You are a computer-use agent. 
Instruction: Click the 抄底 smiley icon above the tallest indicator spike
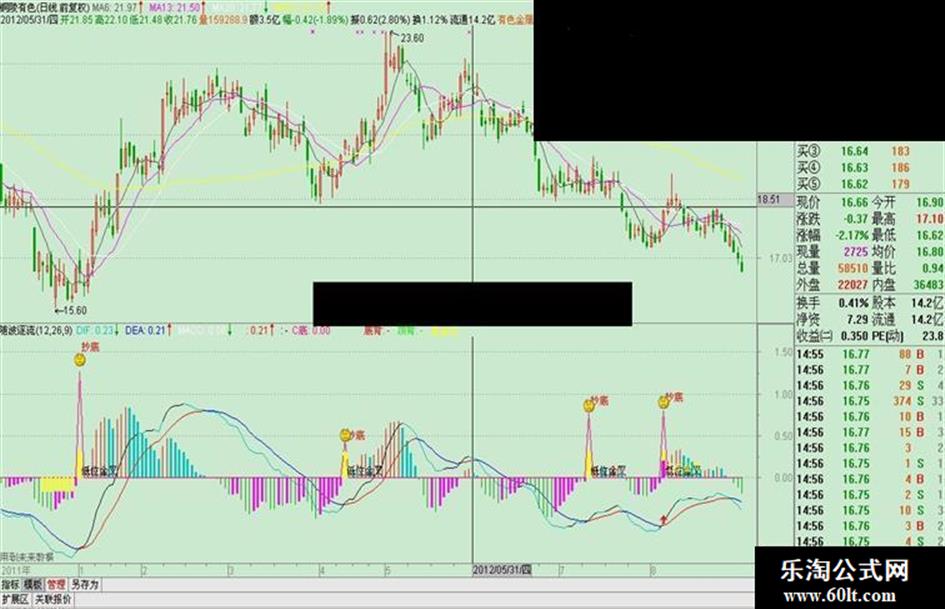point(80,360)
